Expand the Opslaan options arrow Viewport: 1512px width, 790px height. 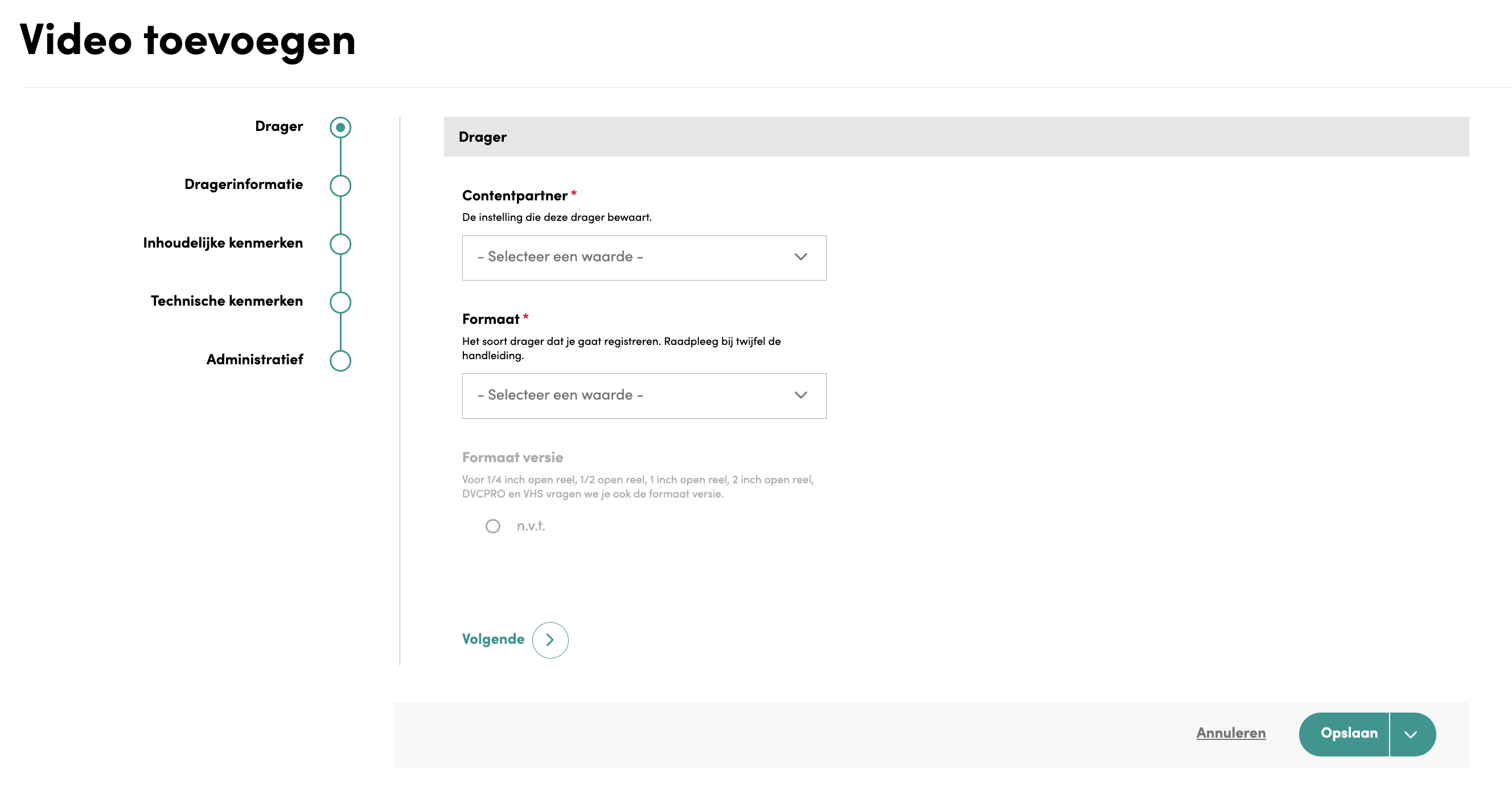[x=1412, y=734]
